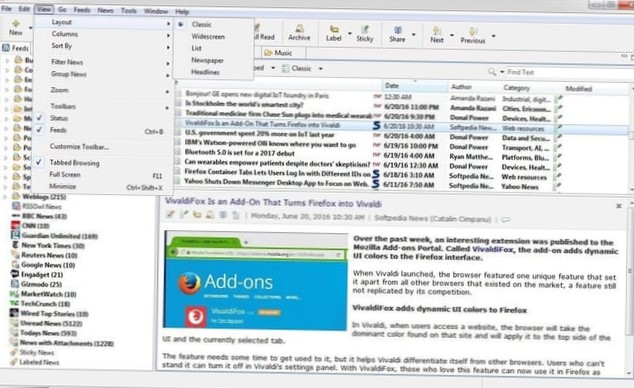Click the Sticky News bin icon
Viewport: 634px width, 388px height.
click(14, 352)
